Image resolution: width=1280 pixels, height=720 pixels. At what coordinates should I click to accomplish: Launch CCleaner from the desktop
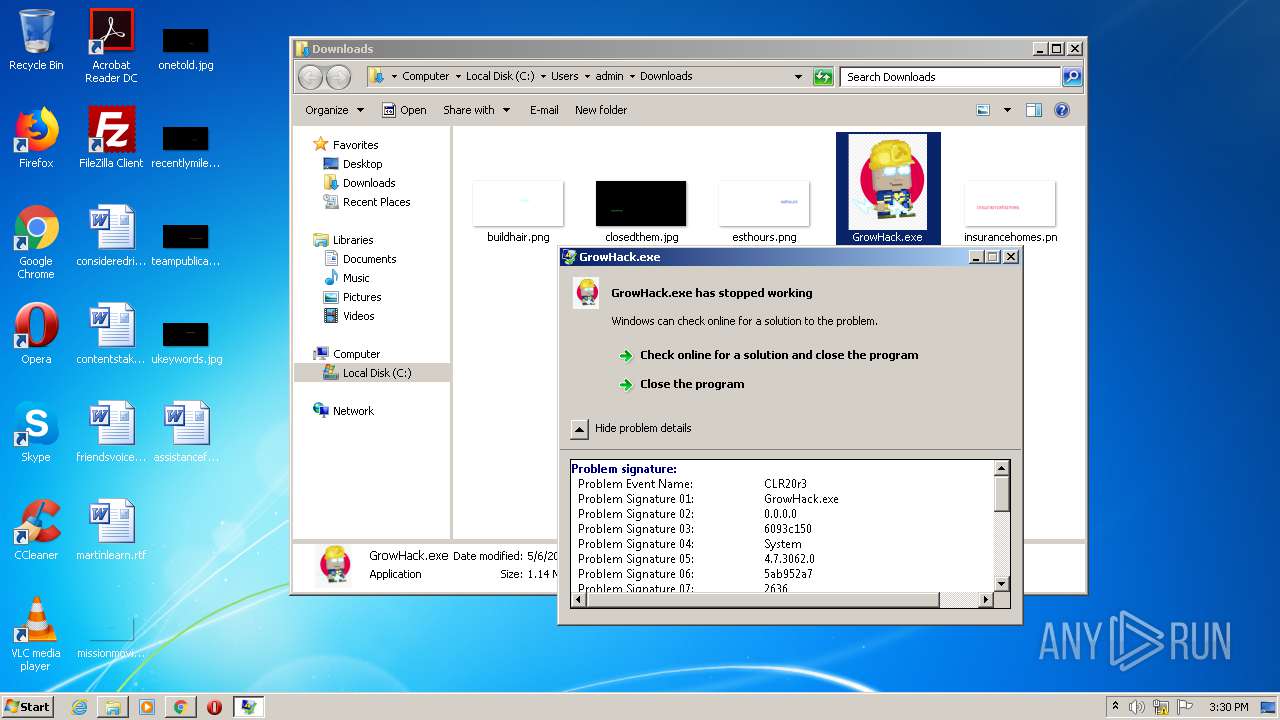pos(36,530)
